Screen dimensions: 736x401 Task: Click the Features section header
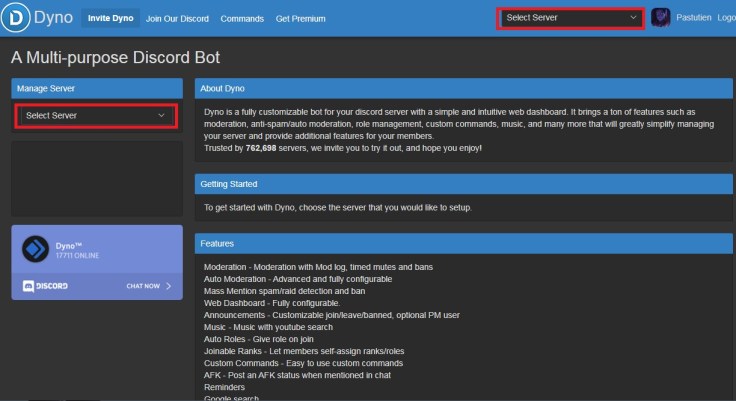click(463, 244)
